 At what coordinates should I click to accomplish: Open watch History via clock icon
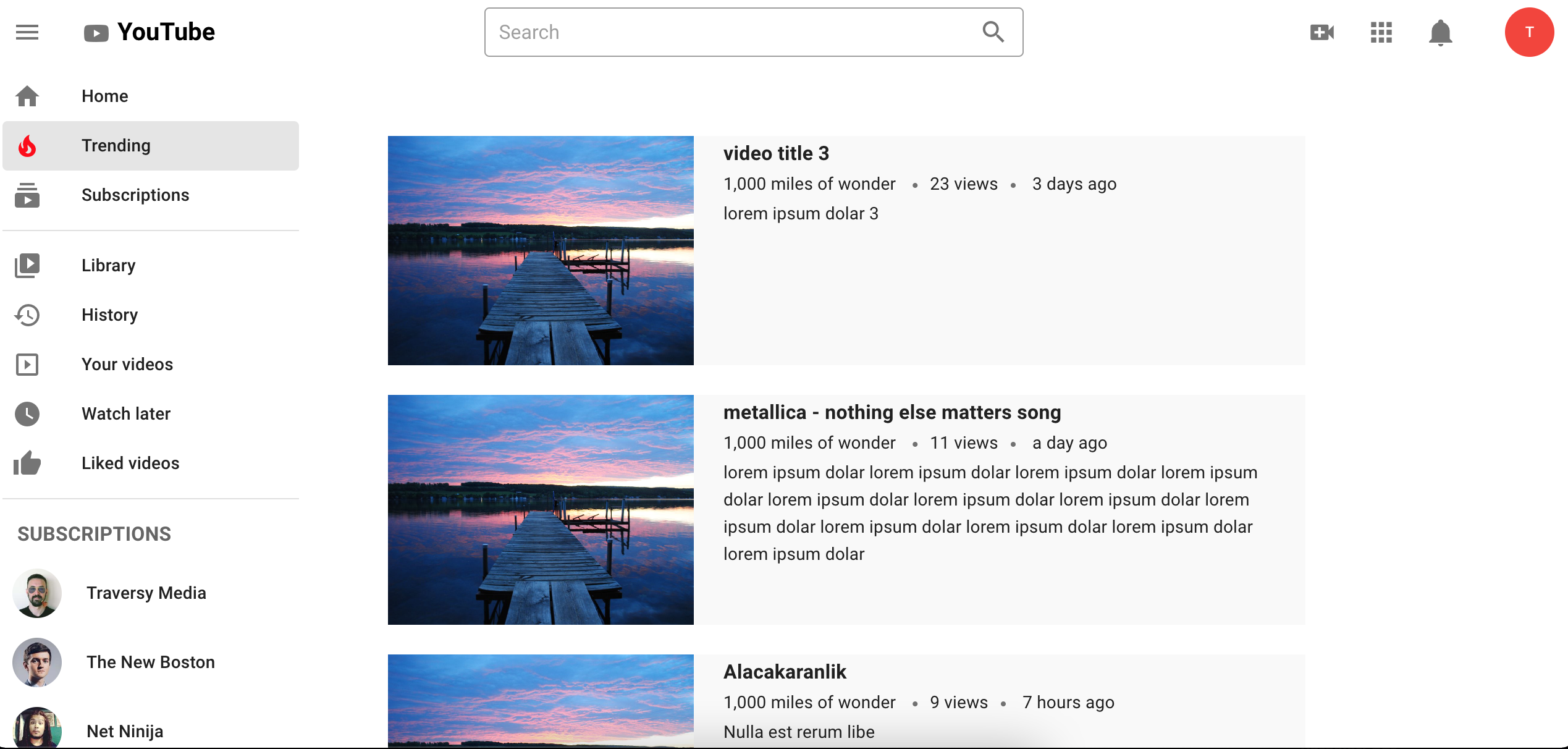(x=27, y=315)
